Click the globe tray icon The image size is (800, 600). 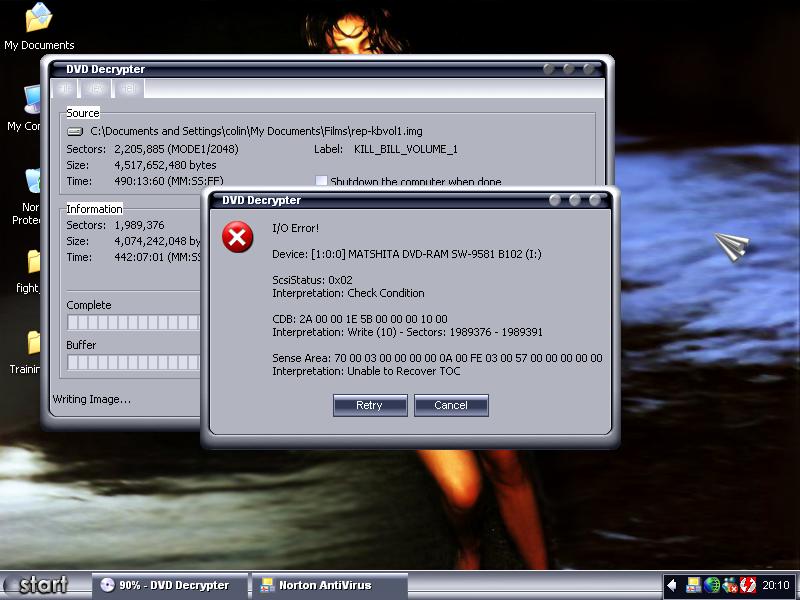click(x=712, y=585)
